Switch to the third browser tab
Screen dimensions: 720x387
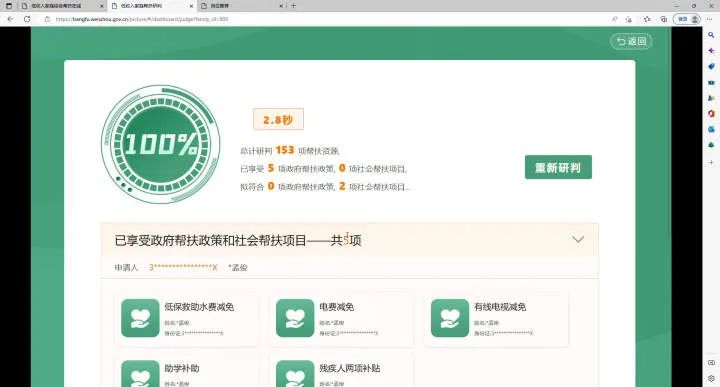[242, 6]
